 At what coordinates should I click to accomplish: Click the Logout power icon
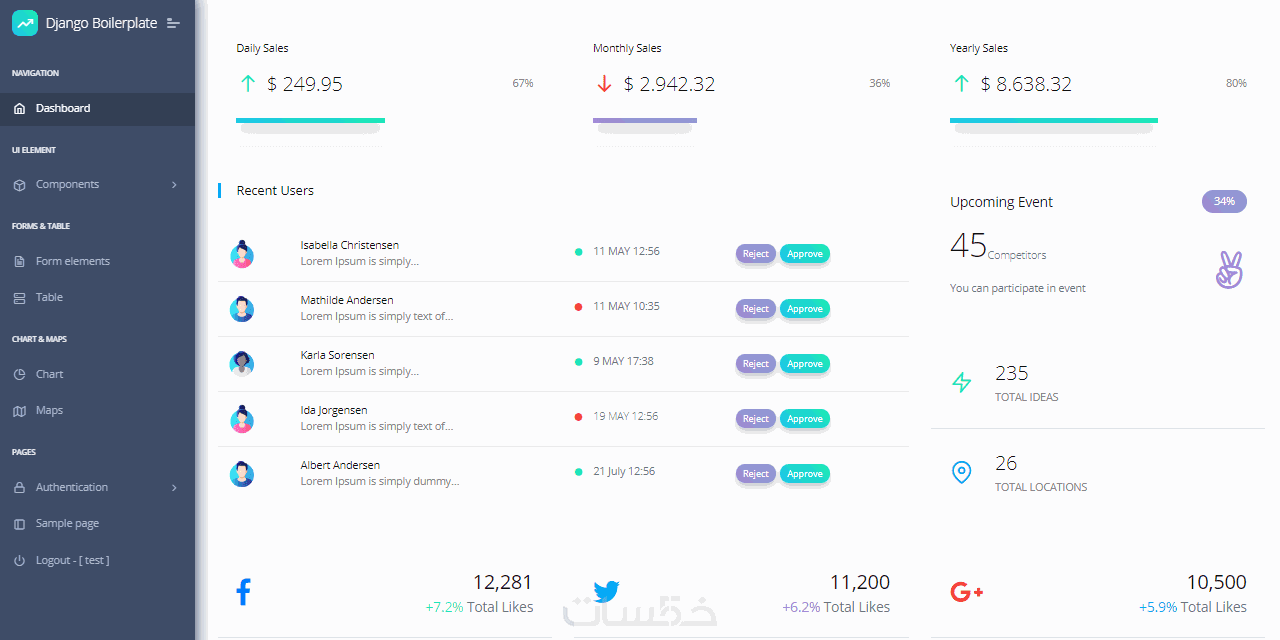coord(19,561)
